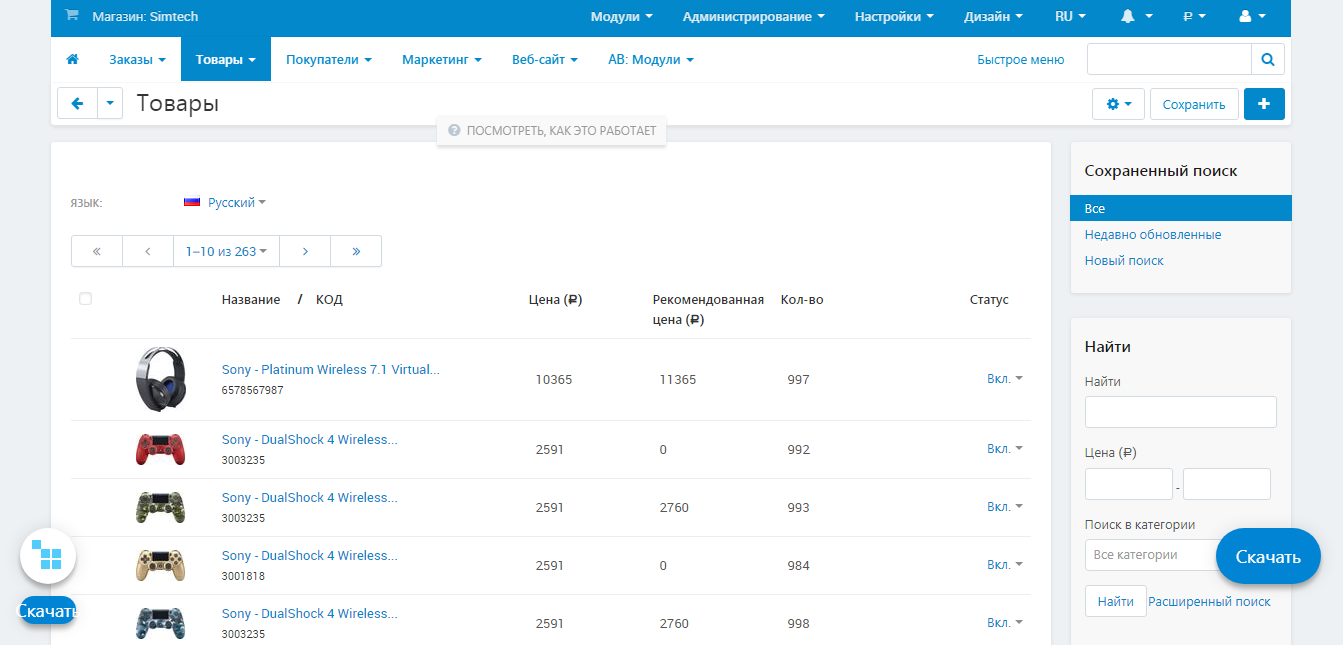Open the AB: Модули menu
The image size is (1343, 645).
point(651,60)
